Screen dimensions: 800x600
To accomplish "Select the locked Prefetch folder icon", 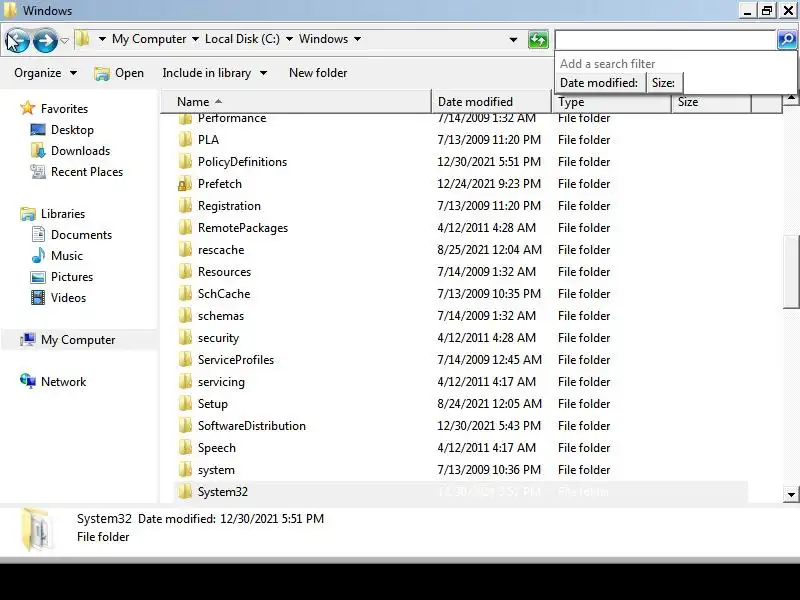I will coord(185,184).
